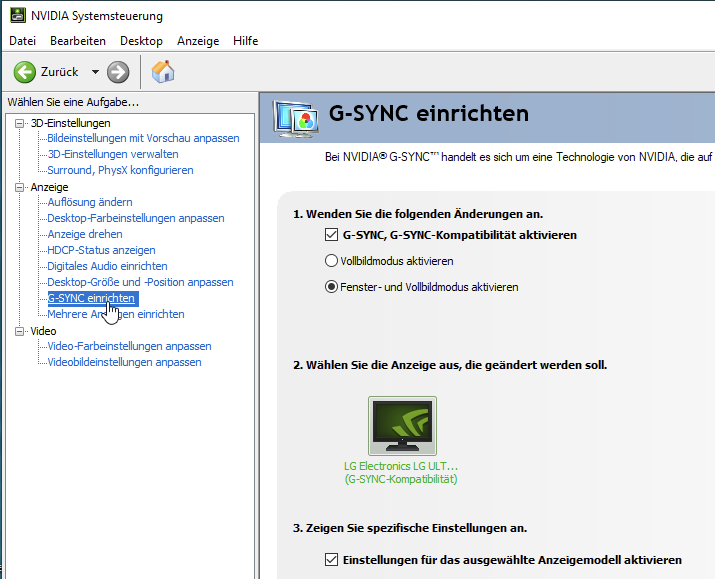Open Desktop-Farbeinstellungen anpassen
Viewport: 715px width, 579px height.
pos(136,218)
